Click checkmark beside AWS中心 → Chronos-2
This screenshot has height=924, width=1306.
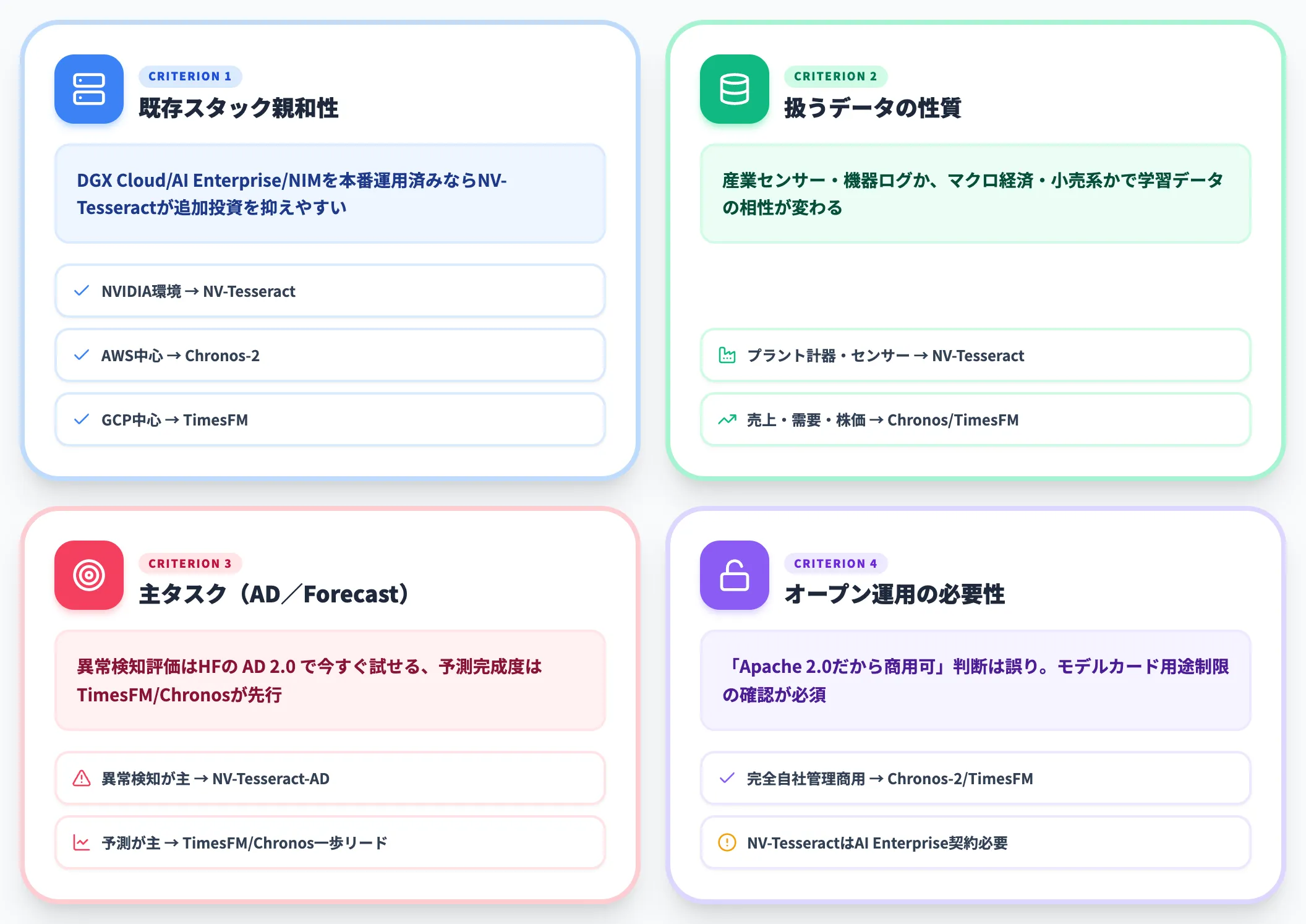82,355
